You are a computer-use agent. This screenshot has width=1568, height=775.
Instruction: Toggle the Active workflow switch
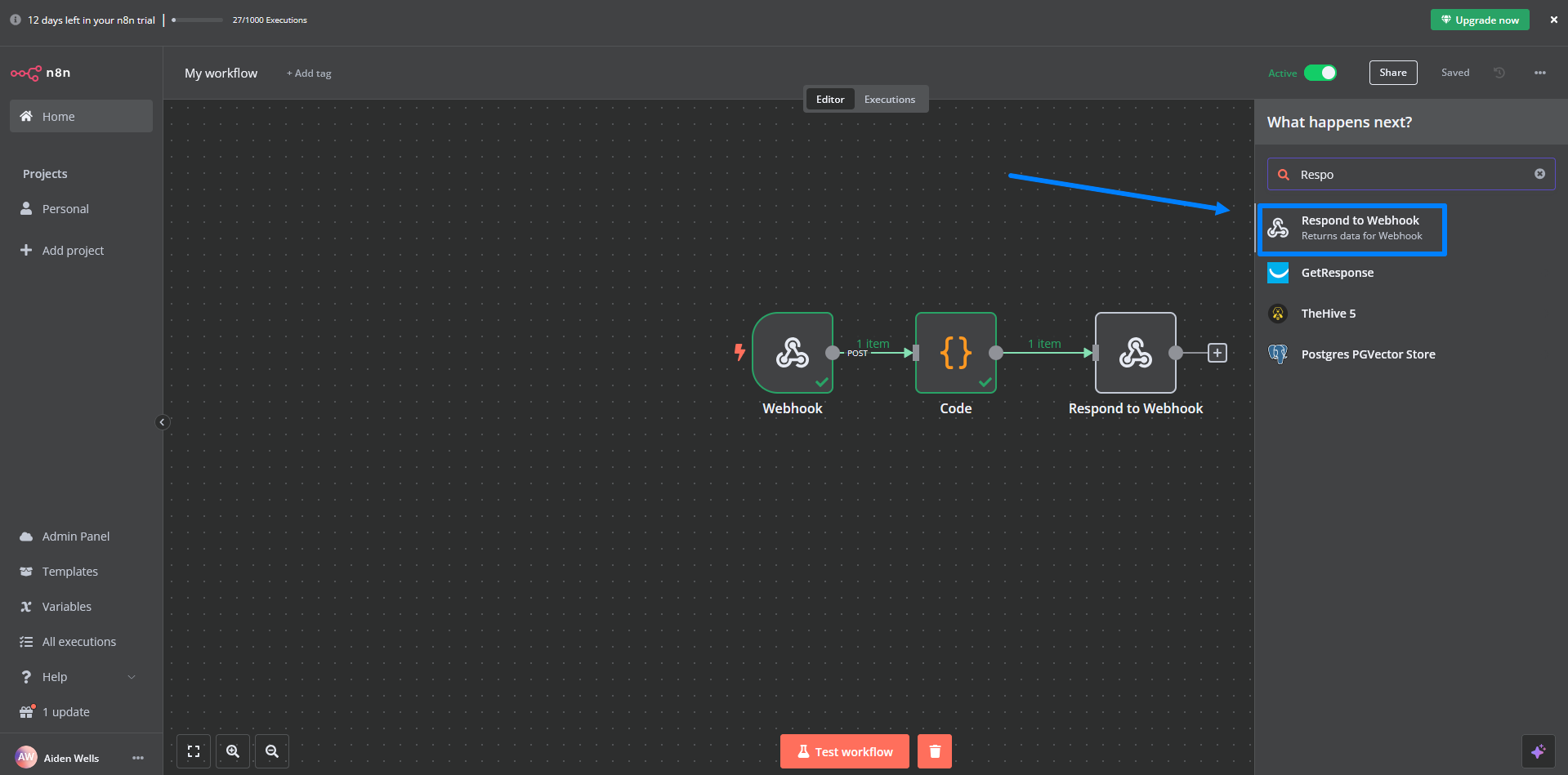[1320, 73]
